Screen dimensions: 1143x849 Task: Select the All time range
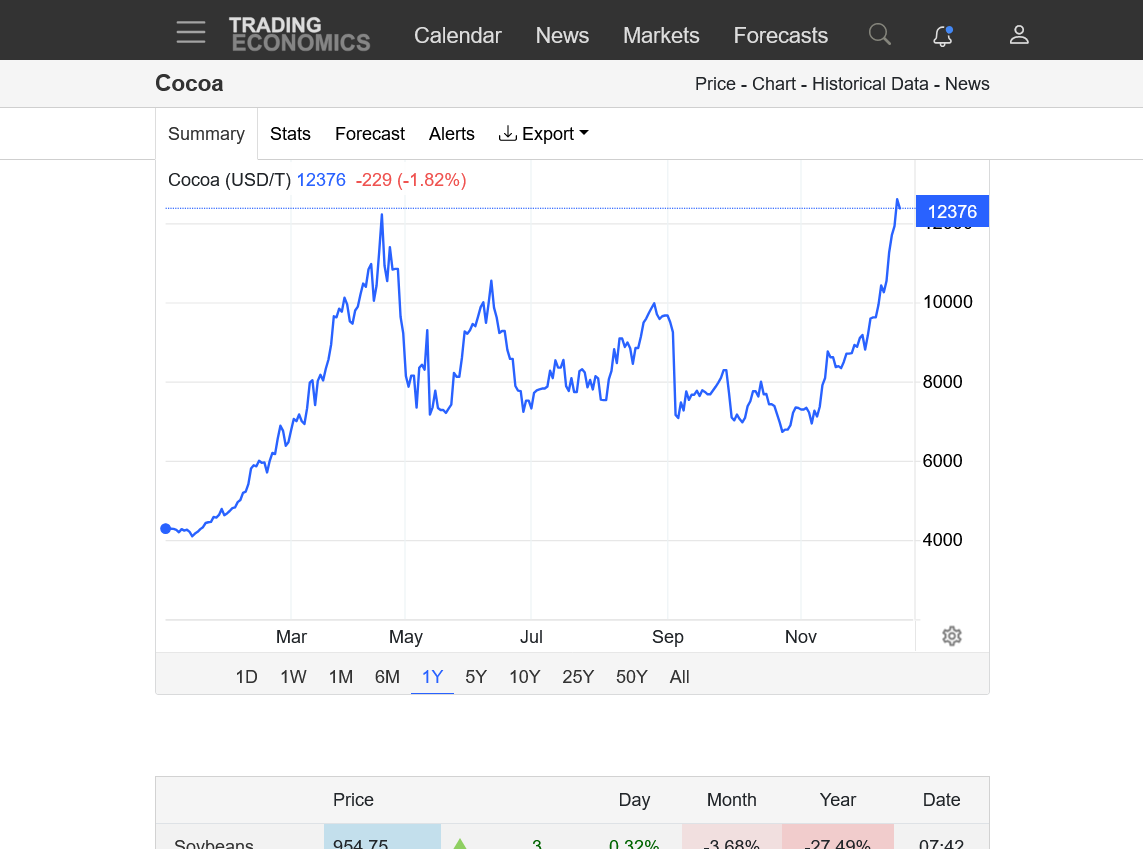[x=679, y=677]
